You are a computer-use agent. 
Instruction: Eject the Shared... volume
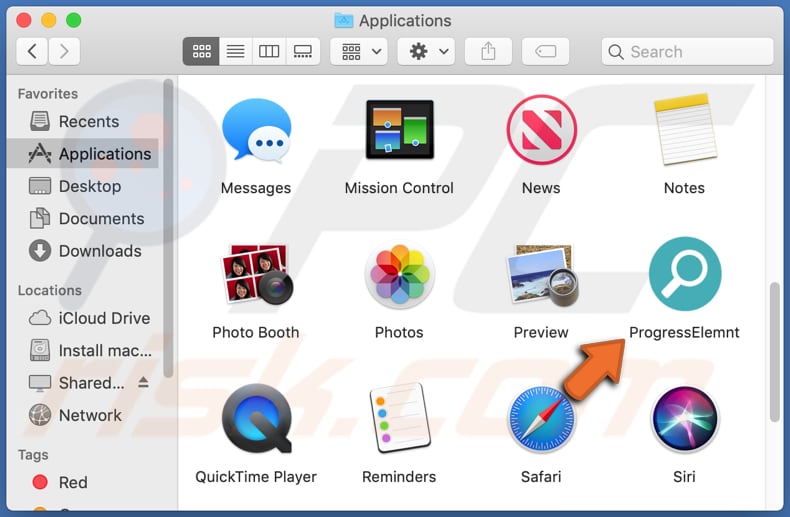click(x=143, y=383)
